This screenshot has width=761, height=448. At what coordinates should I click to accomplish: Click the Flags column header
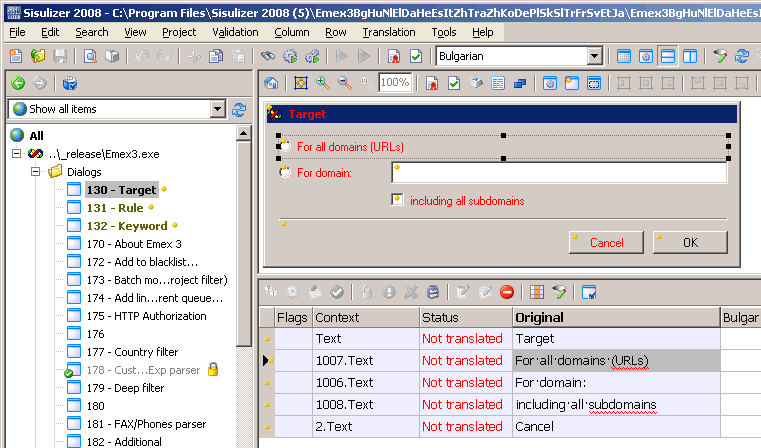[x=292, y=317]
